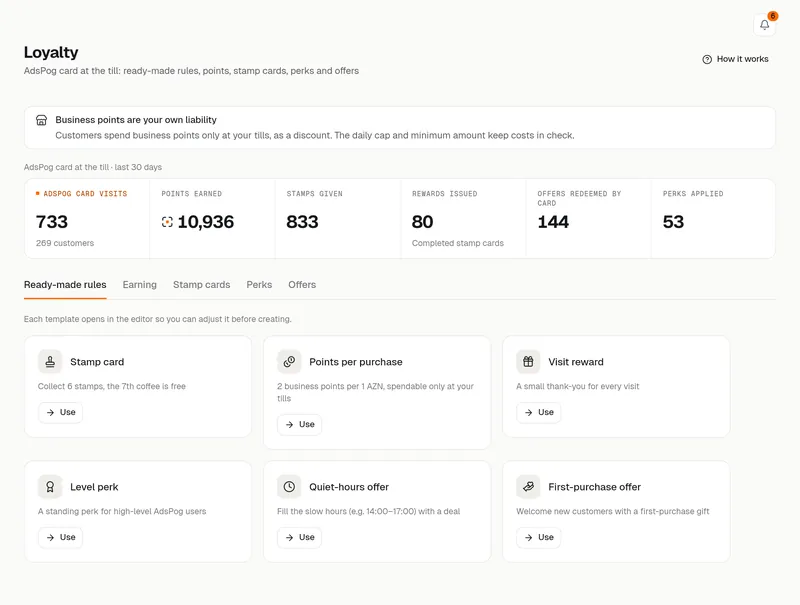Click the Points per purchase coins icon
The image size is (800, 605).
tap(289, 362)
